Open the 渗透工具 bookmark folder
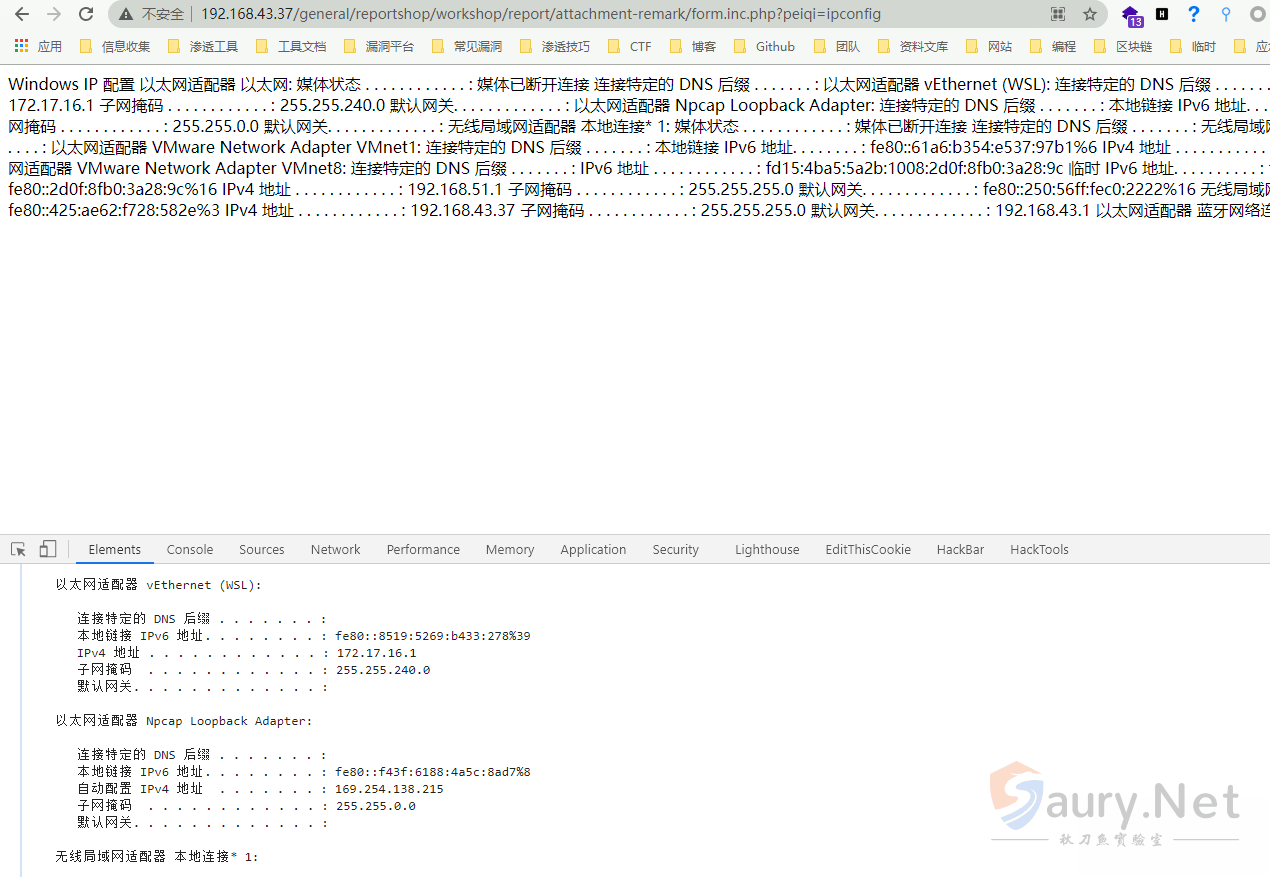 tap(203, 46)
